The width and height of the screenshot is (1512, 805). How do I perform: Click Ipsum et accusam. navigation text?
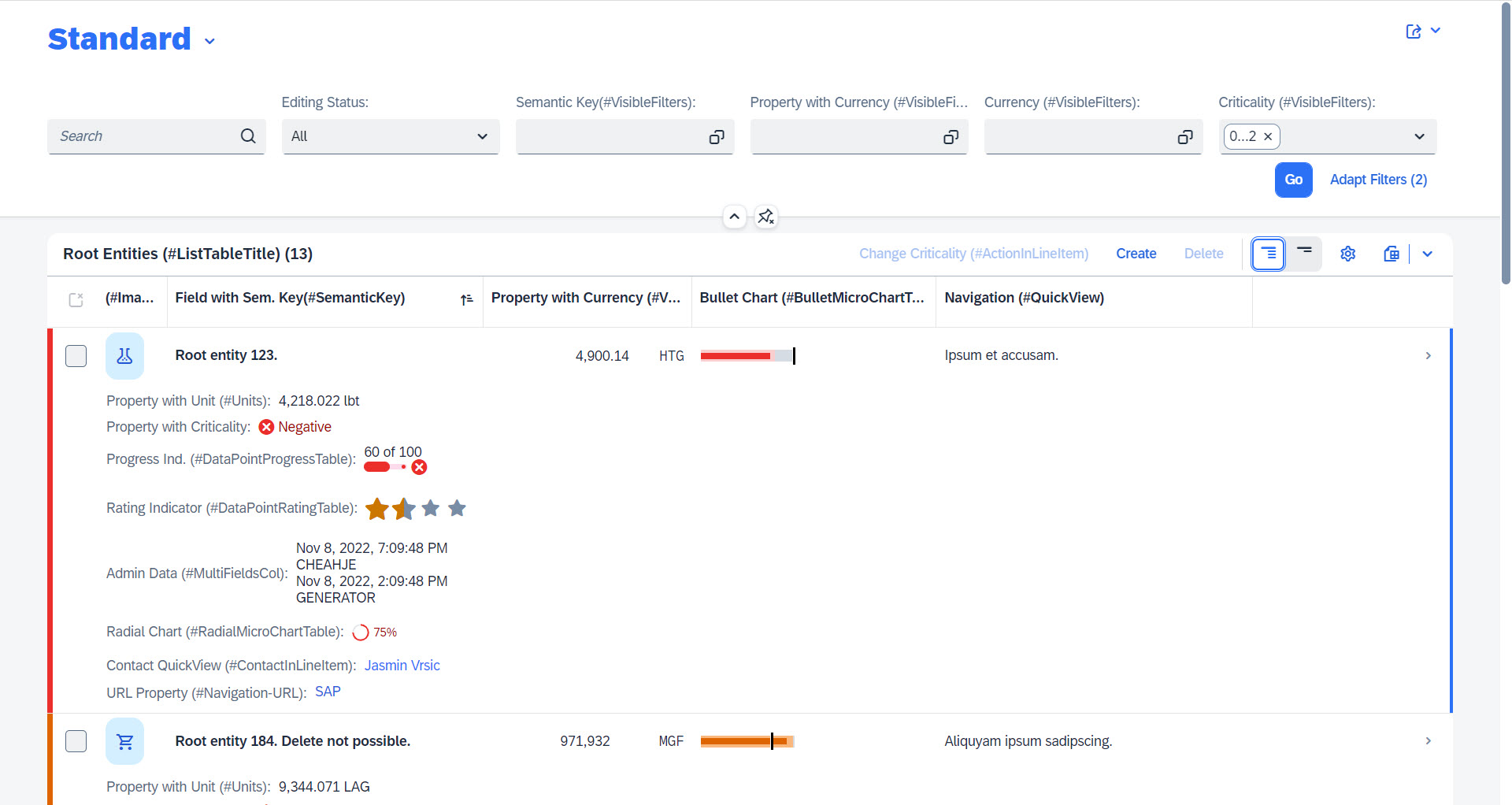coord(1001,355)
